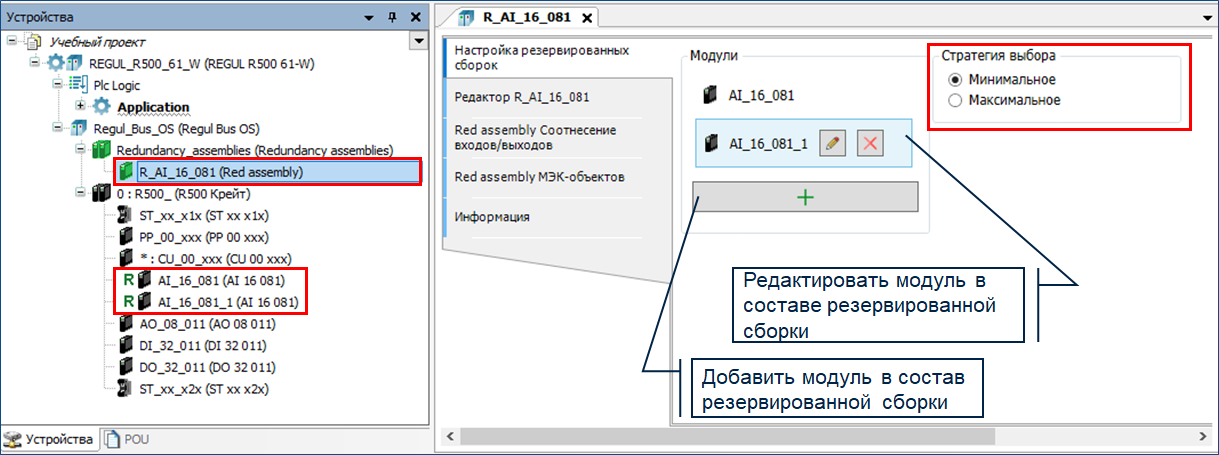
Task: Pin the Devices panel with pin icon
Action: coord(391,16)
